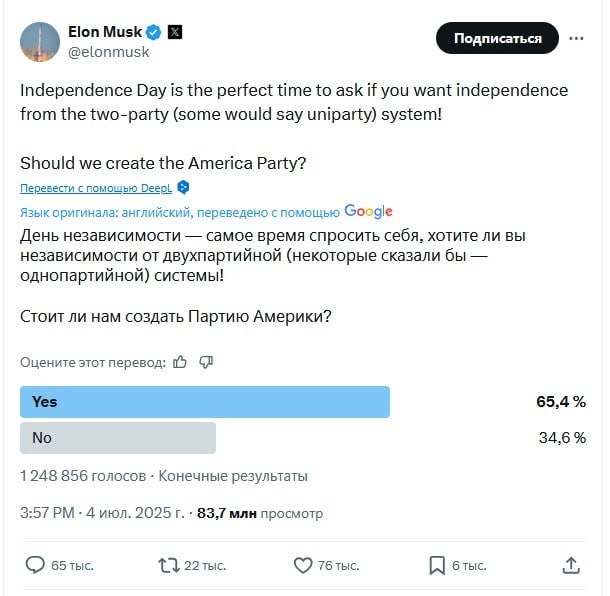Rate translation with thumbs up
610x596 pixels.
(x=180, y=362)
